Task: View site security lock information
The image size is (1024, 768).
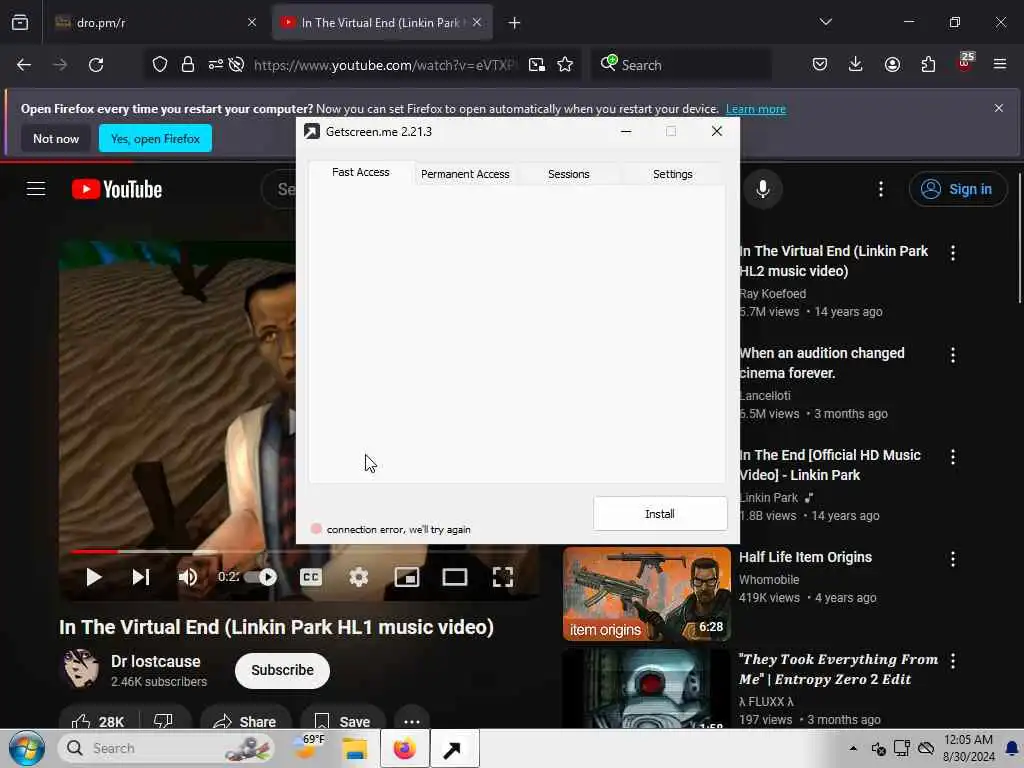Action: coord(188,65)
